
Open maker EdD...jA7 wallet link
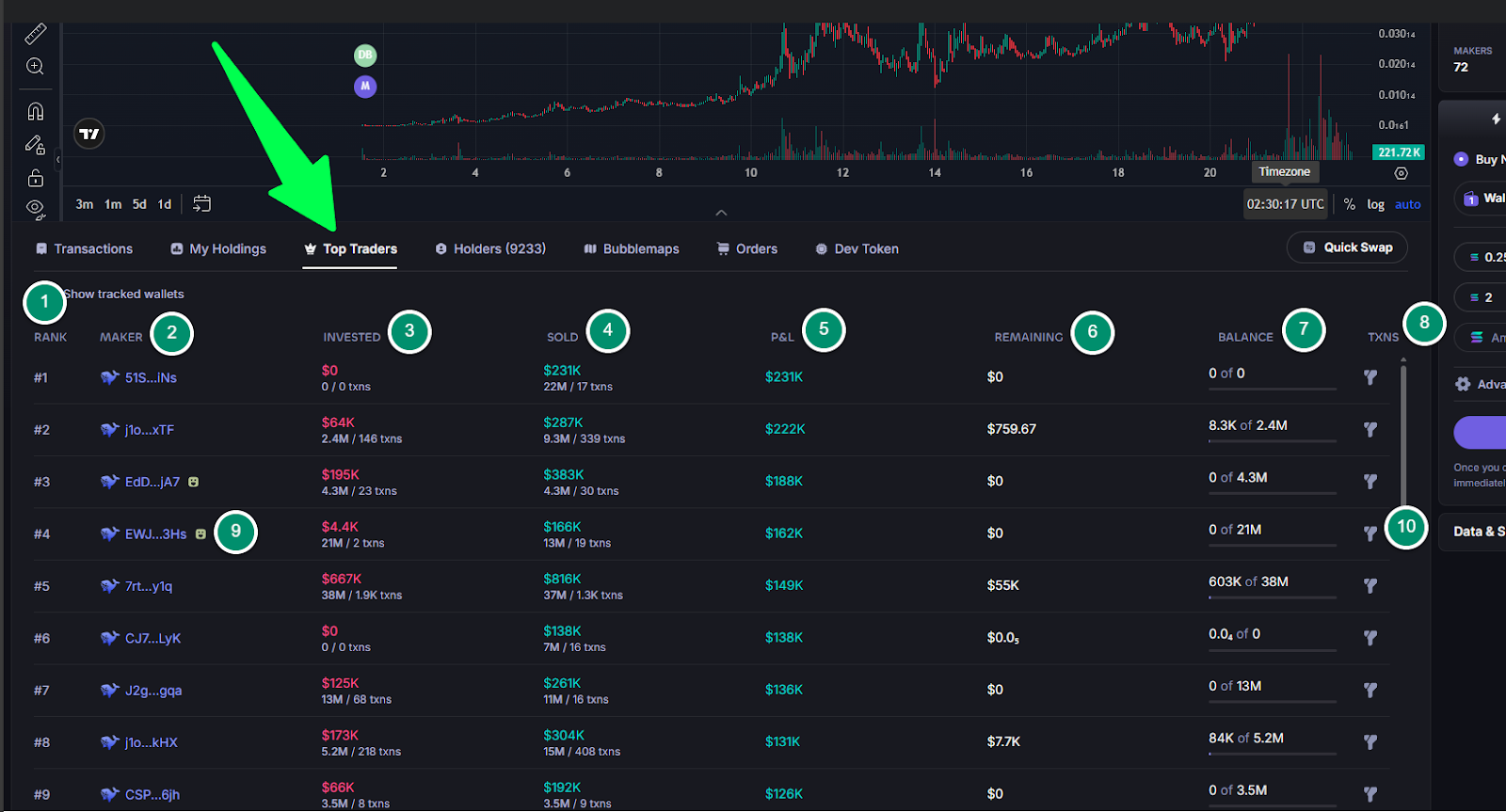pos(152,482)
